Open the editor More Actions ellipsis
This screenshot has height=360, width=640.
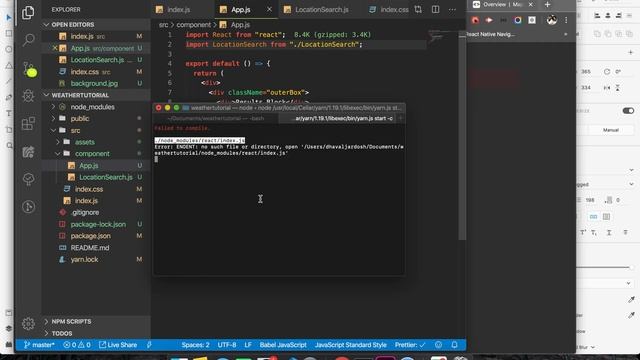tap(452, 9)
